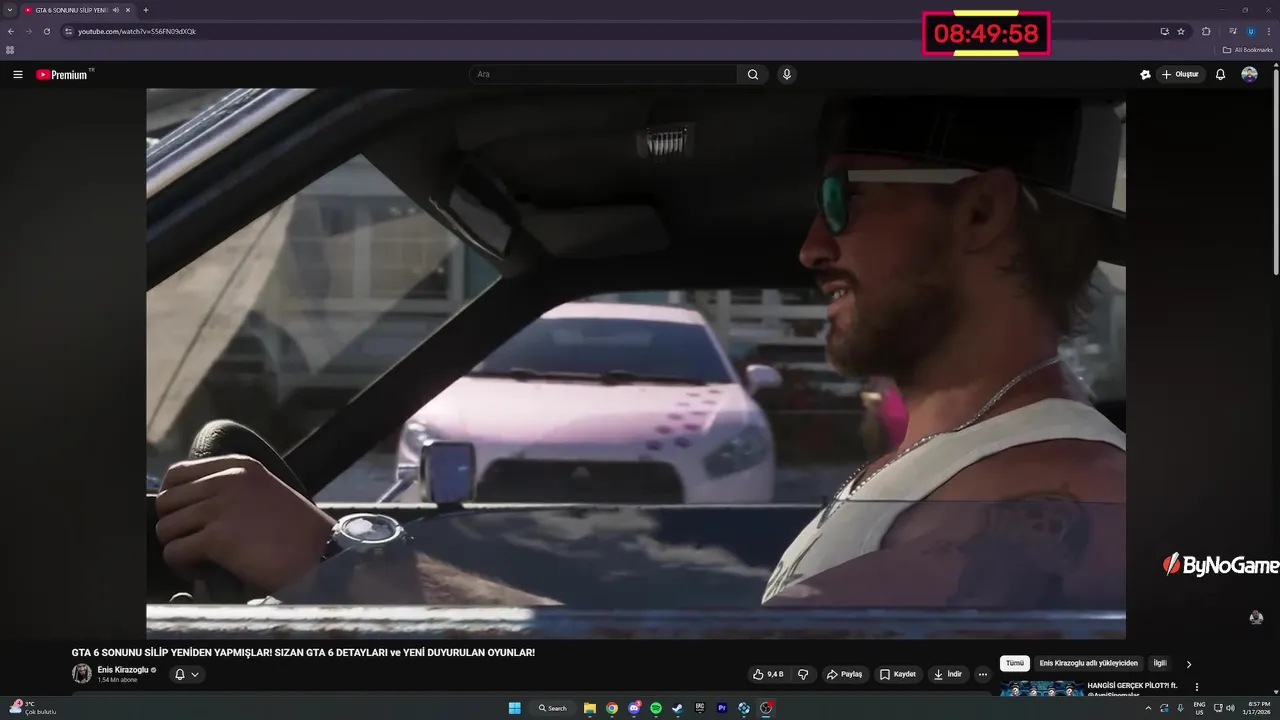View site information icon in address bar
The image size is (1280, 720).
click(68, 31)
